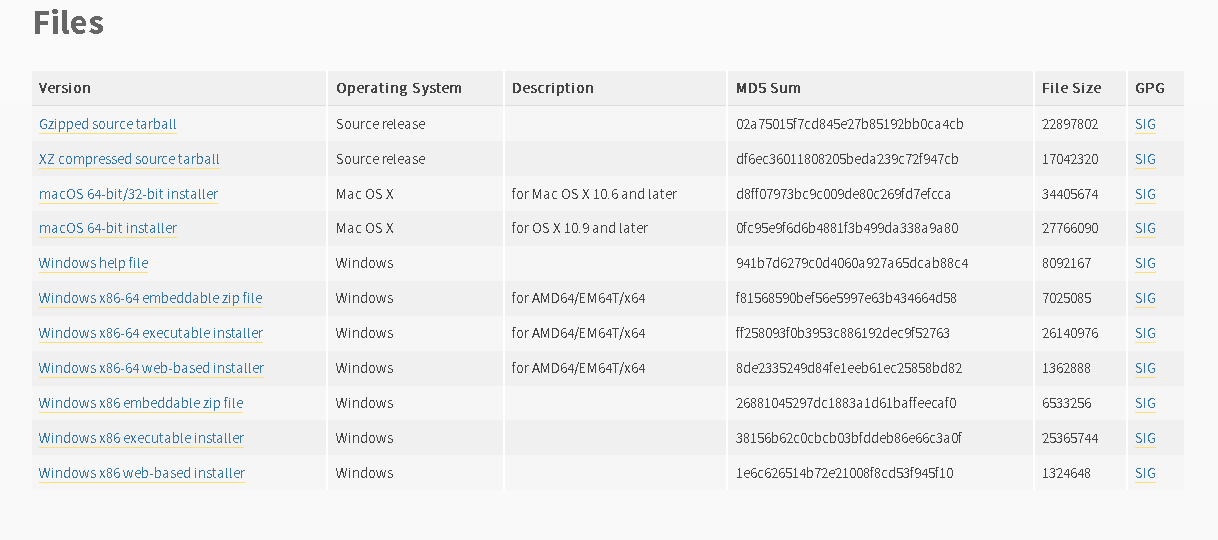This screenshot has height=540, width=1218.
Task: Click the MD5 Sum column header
Action: click(x=768, y=88)
